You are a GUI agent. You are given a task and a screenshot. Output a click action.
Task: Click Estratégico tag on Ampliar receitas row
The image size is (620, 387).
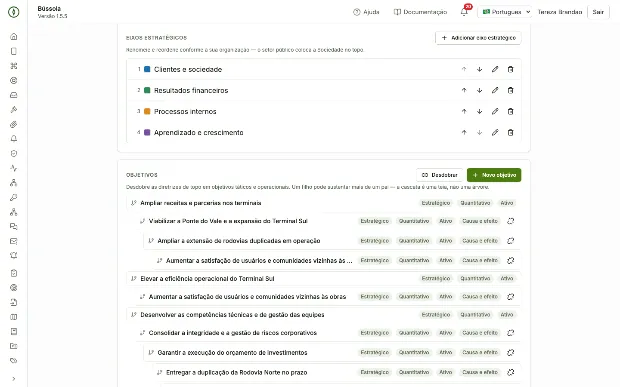pos(436,203)
